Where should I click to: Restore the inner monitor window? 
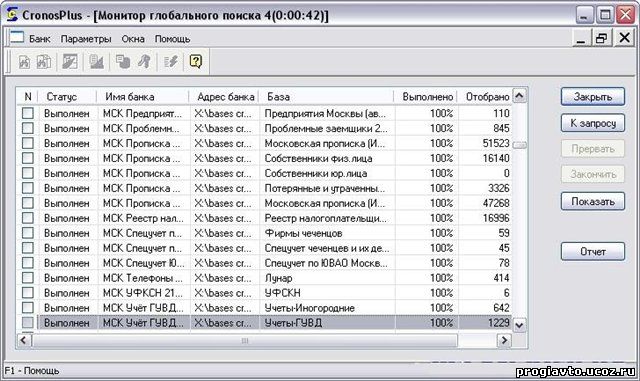(x=602, y=38)
